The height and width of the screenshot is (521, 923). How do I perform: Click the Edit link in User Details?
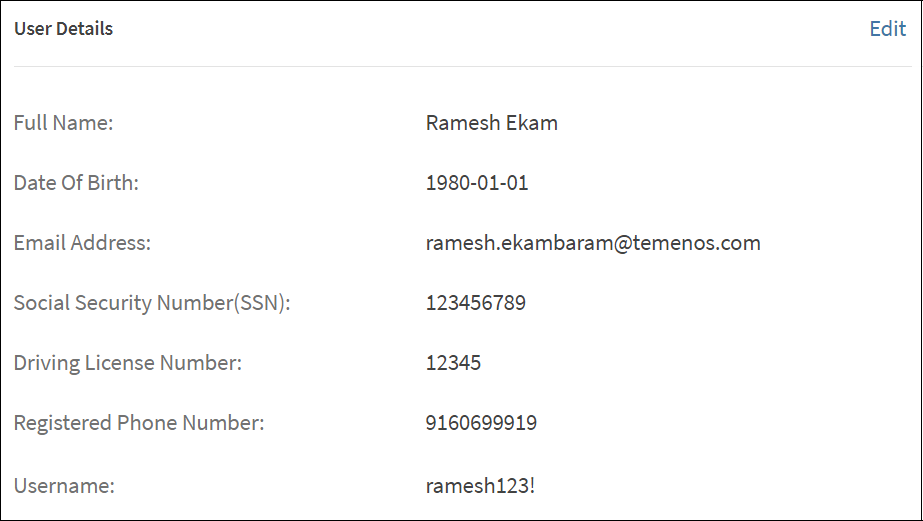click(887, 29)
